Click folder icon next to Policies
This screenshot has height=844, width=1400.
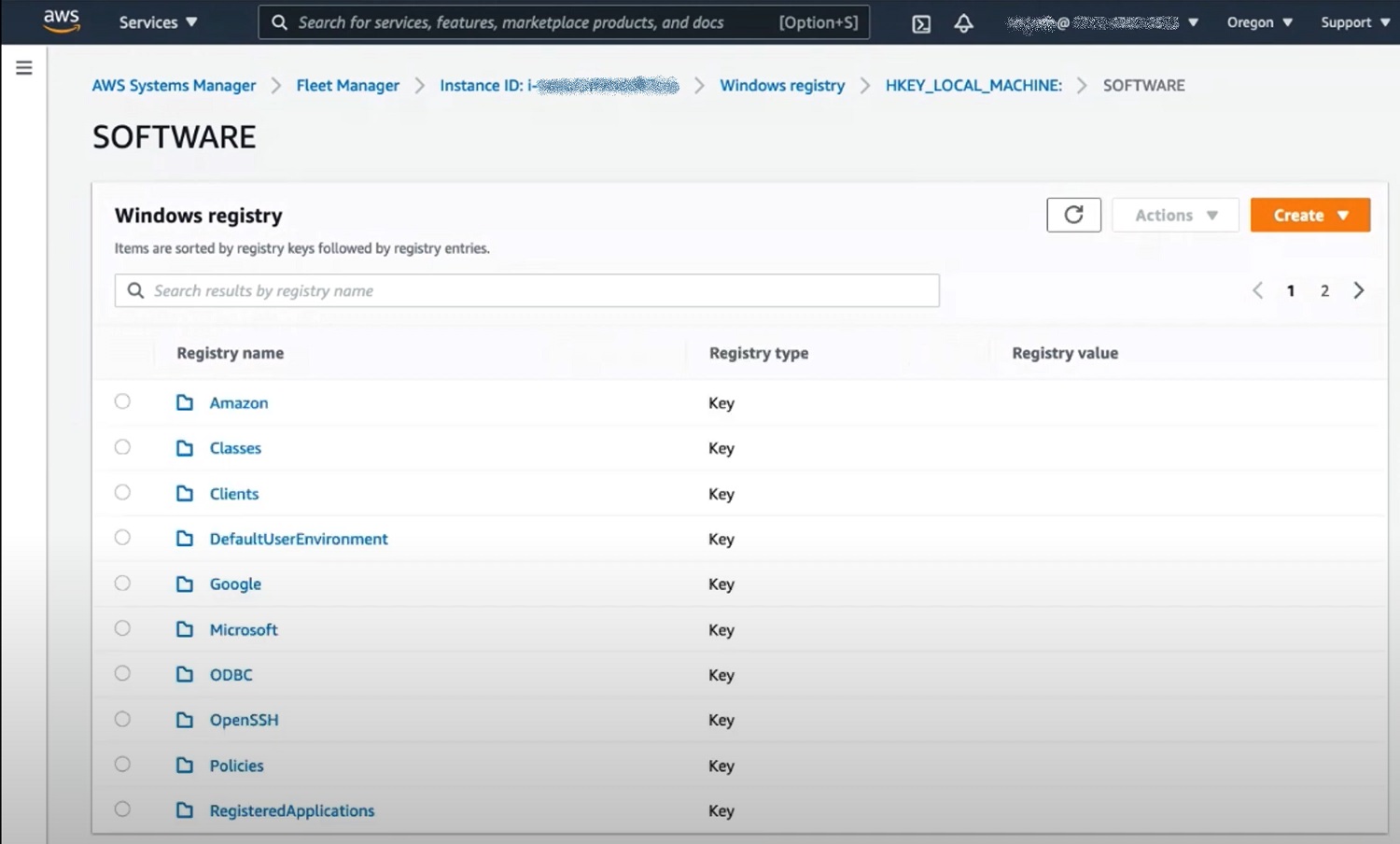(185, 765)
